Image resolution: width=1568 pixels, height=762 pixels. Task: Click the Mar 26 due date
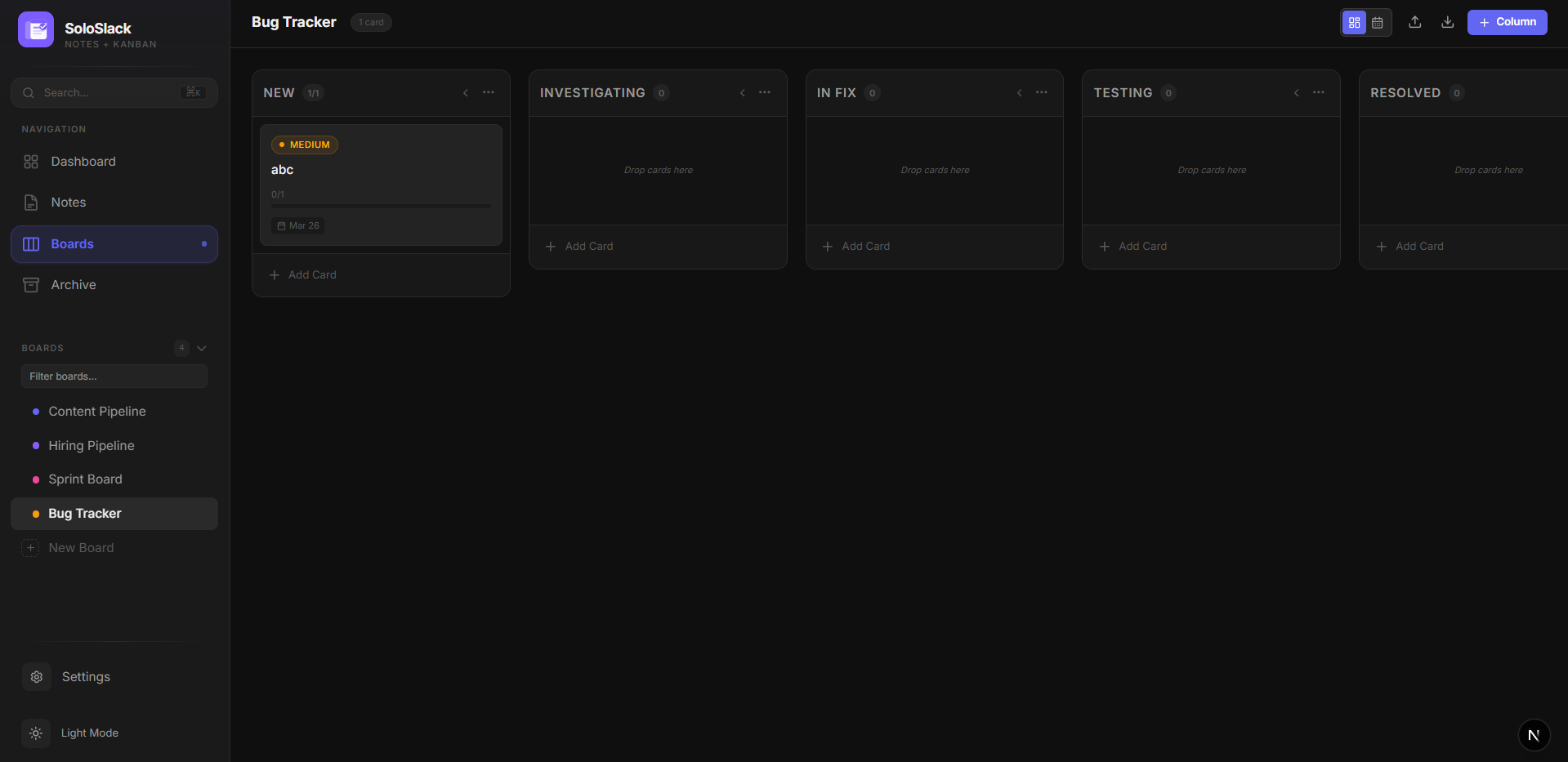pyautogui.click(x=298, y=225)
